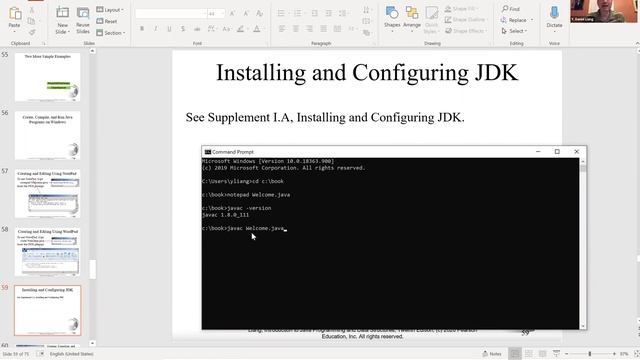
Task: Switch to Slide Sorter view
Action: coord(529,354)
